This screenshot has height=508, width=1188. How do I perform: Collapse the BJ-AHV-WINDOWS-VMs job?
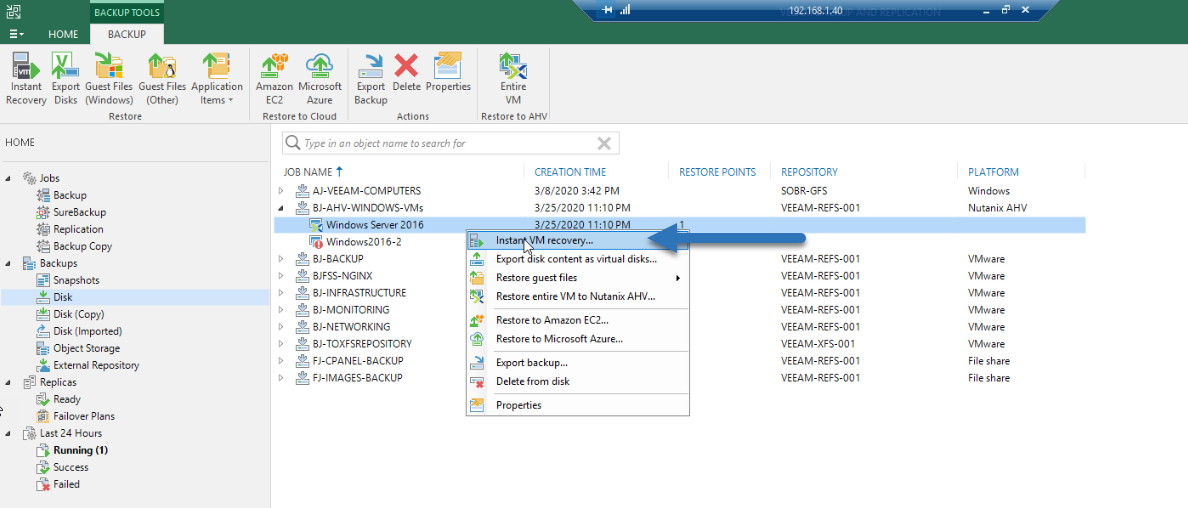click(282, 208)
